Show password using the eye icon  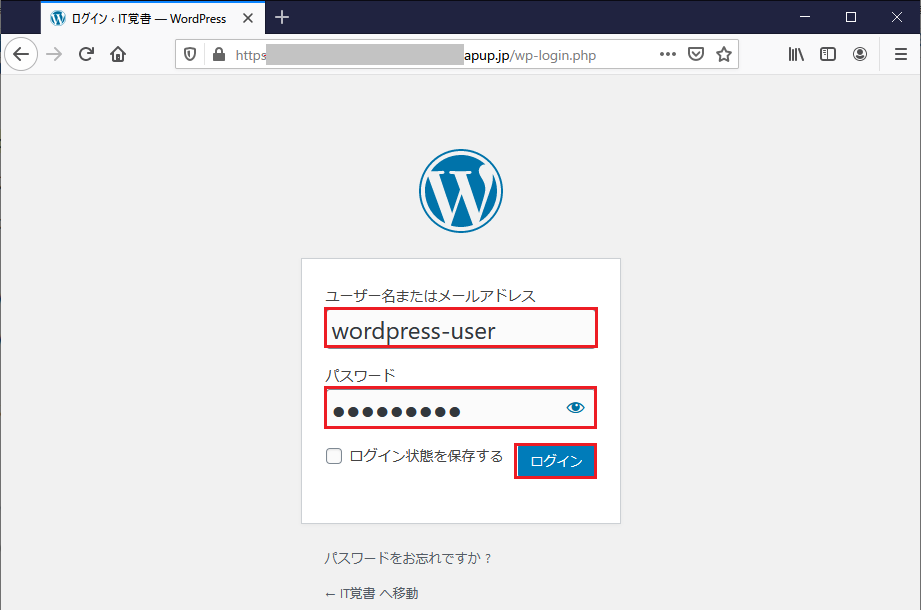tap(575, 408)
